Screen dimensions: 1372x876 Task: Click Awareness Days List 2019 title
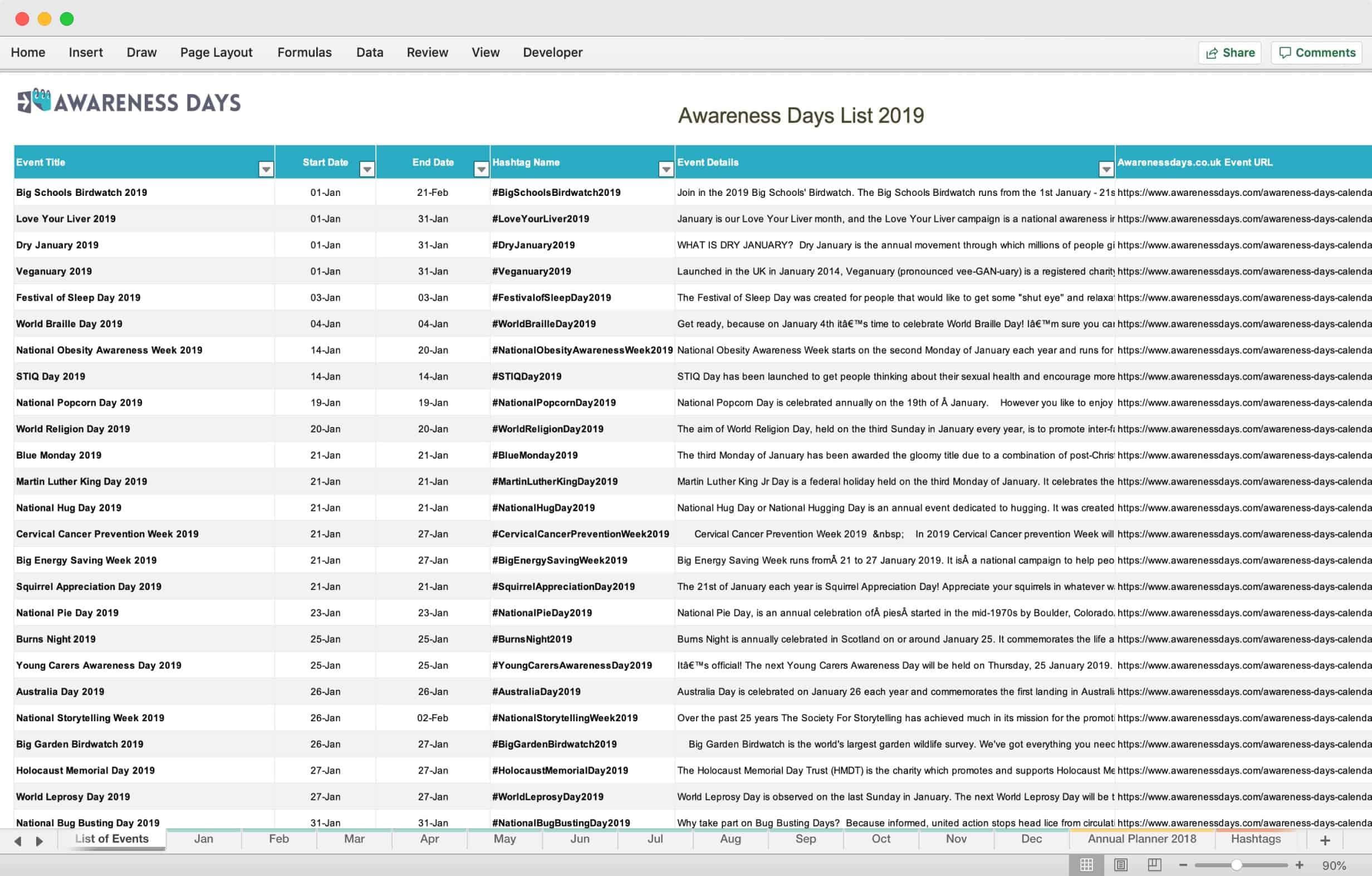pos(801,115)
